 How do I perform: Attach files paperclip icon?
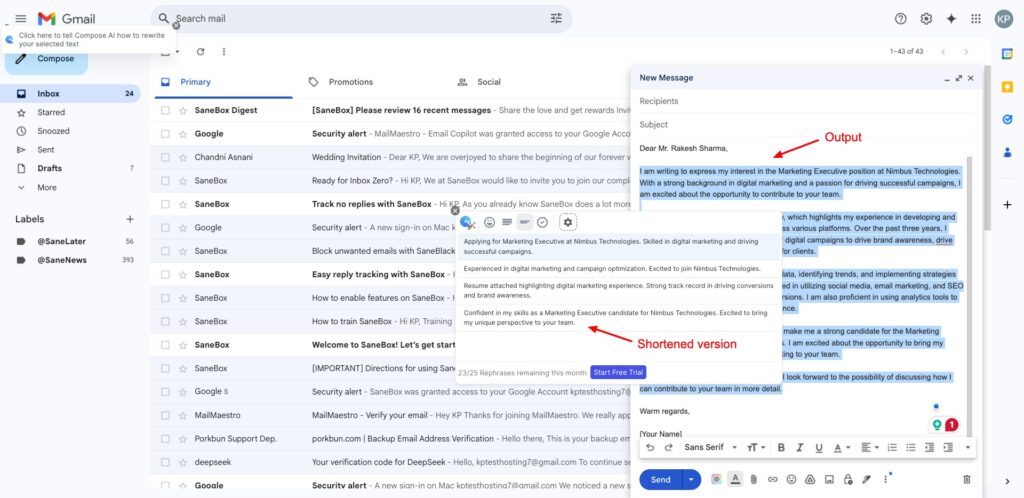[x=754, y=480]
